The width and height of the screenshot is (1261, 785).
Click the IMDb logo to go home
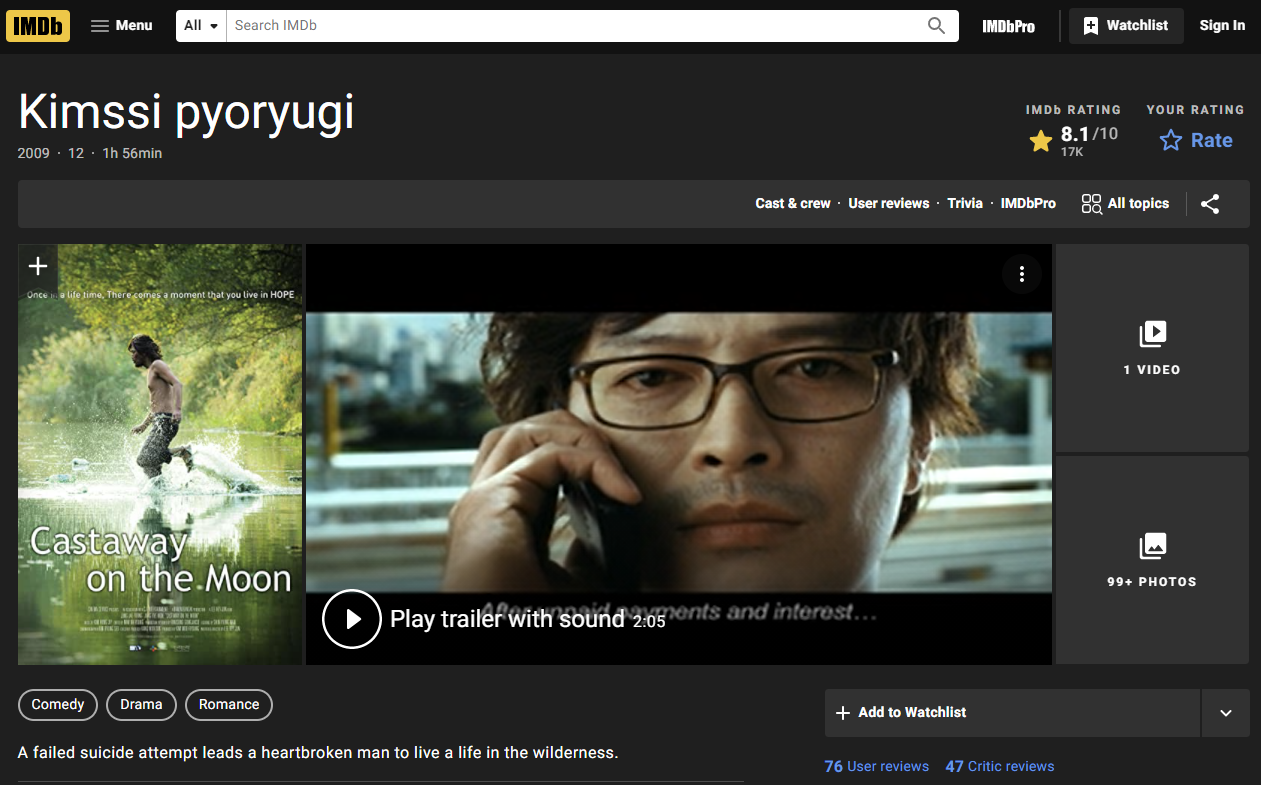(x=38, y=25)
